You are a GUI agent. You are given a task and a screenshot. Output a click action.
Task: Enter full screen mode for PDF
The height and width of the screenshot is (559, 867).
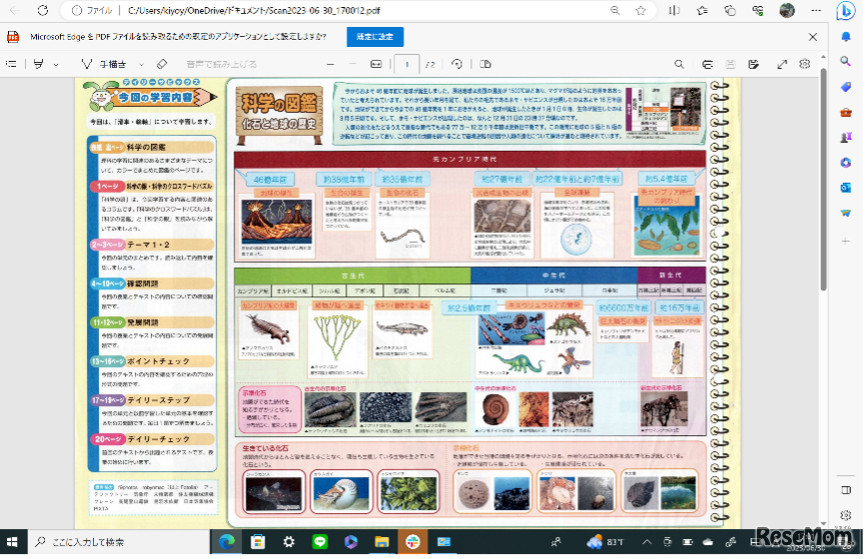pos(782,64)
